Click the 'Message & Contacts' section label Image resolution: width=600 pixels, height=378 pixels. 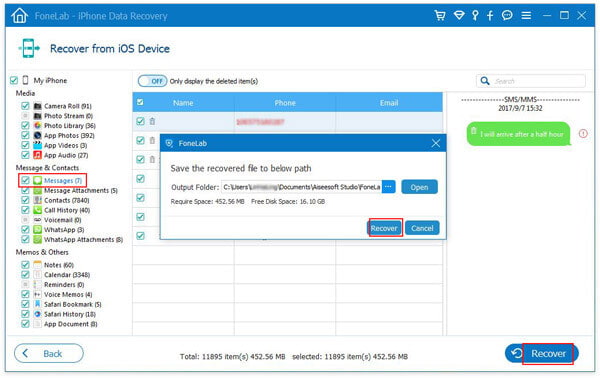pyautogui.click(x=47, y=168)
